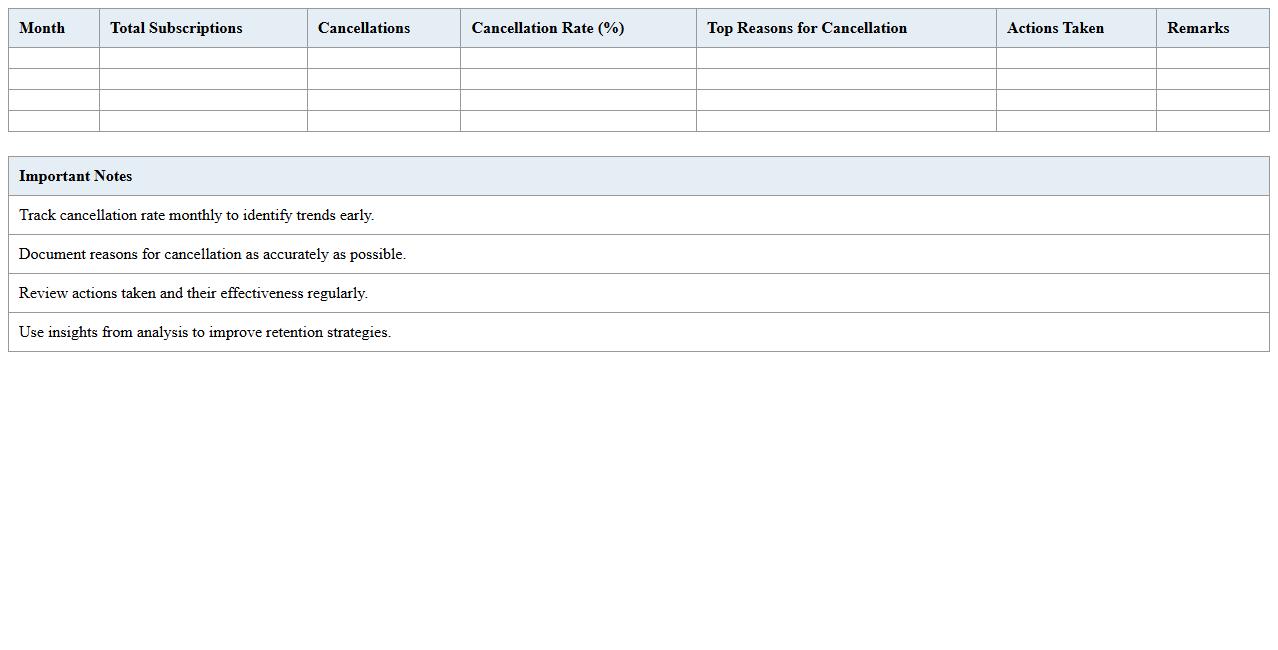Select the note about tracking cancellation rate monthly
Viewport: 1278px width, 650px height.
(x=197, y=215)
